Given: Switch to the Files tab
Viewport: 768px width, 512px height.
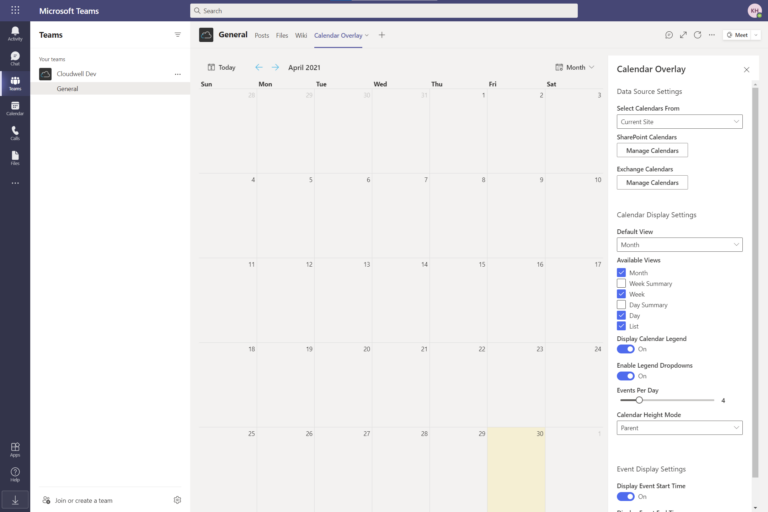Looking at the screenshot, I should tap(282, 35).
